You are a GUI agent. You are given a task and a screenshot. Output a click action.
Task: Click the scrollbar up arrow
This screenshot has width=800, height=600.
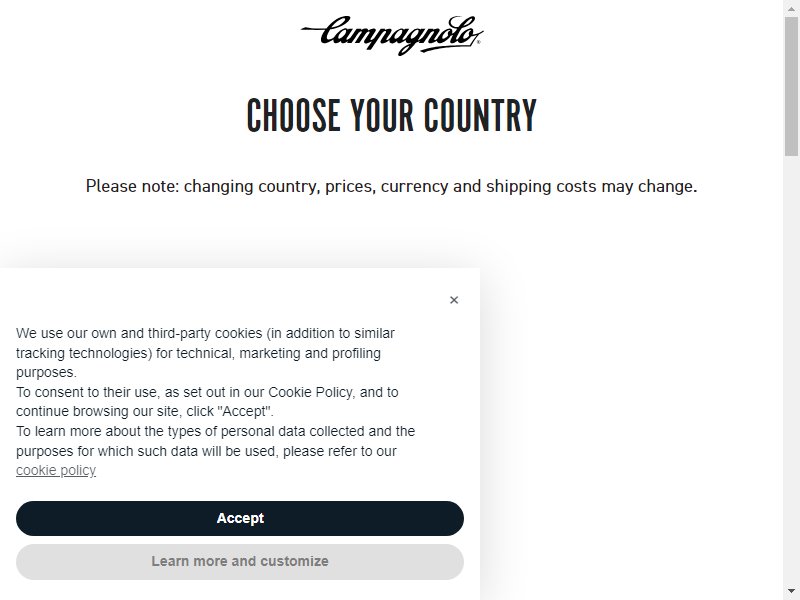point(791,8)
